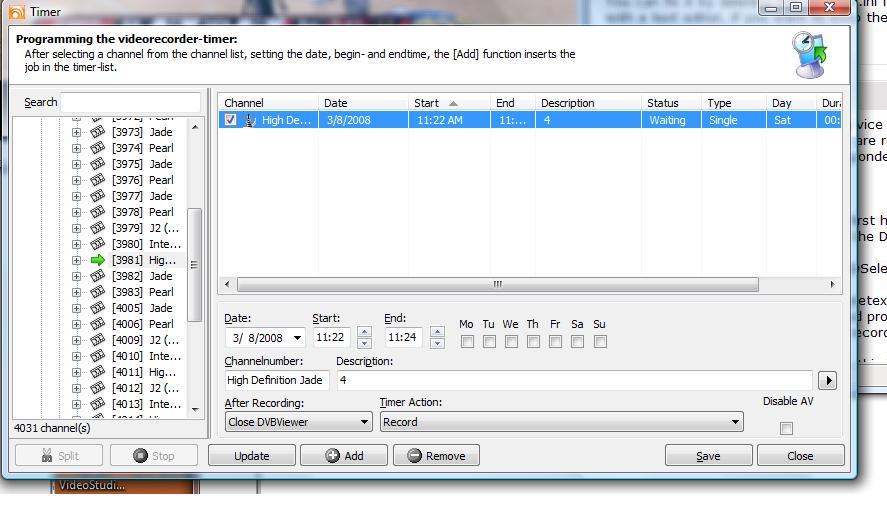Enable the We weekday checkbox

[511, 342]
